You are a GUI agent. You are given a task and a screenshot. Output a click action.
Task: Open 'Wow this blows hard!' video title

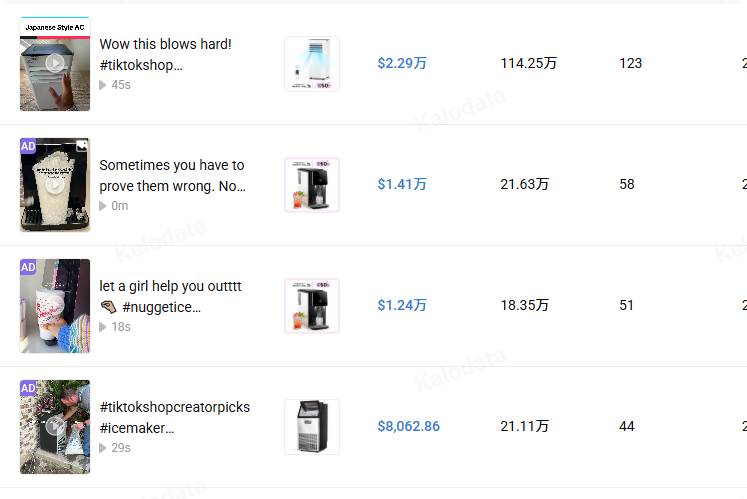pyautogui.click(x=165, y=54)
